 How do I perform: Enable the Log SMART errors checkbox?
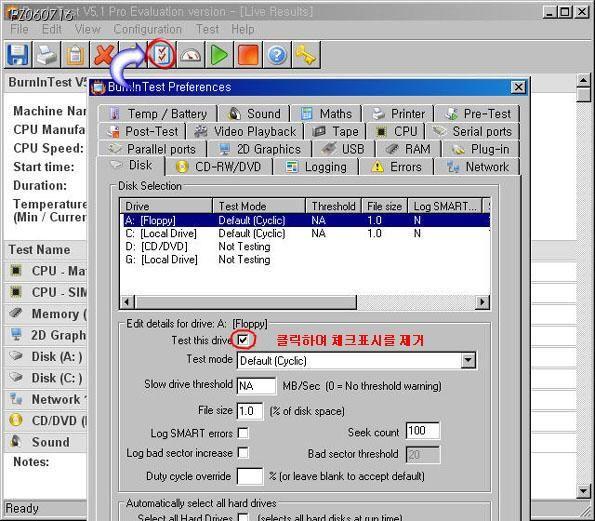(x=243, y=433)
